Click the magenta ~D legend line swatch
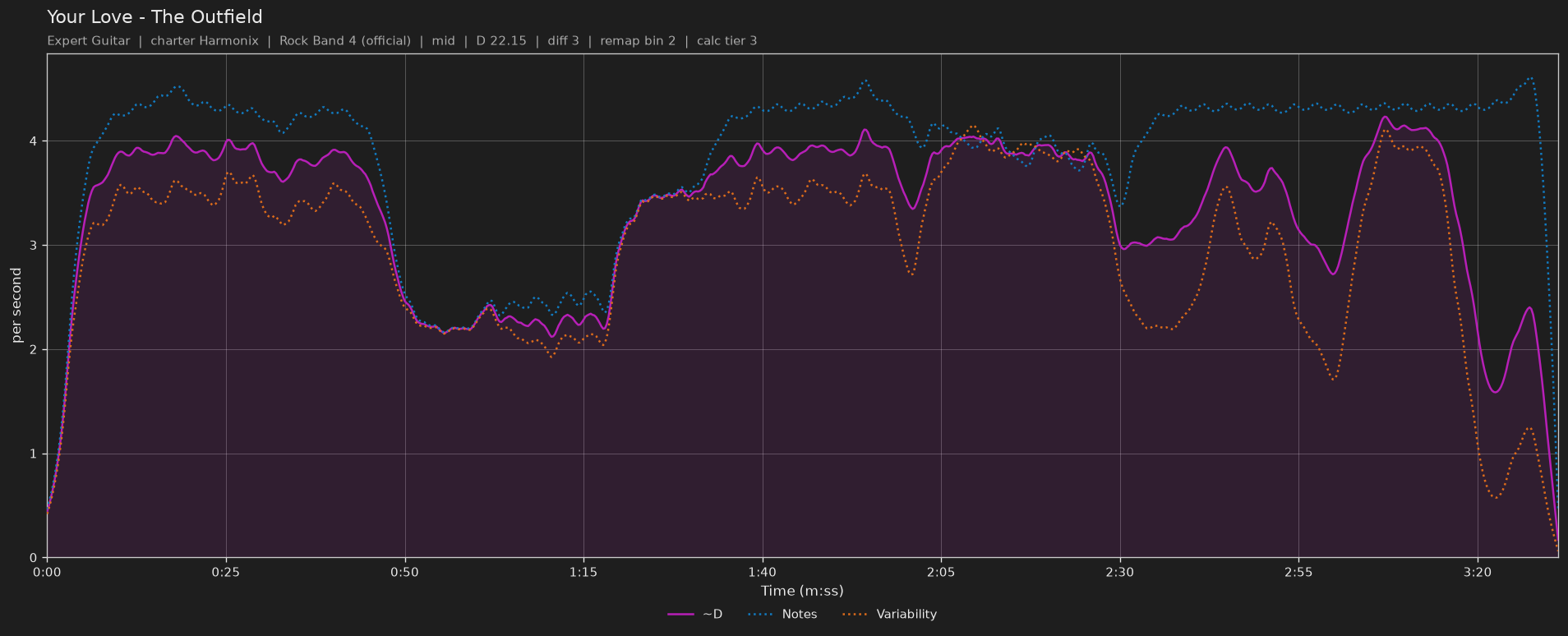1568x636 pixels. click(x=681, y=615)
